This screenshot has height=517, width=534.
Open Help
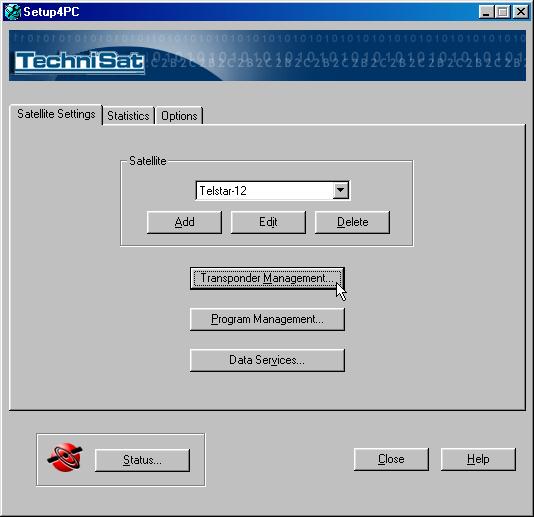478,459
